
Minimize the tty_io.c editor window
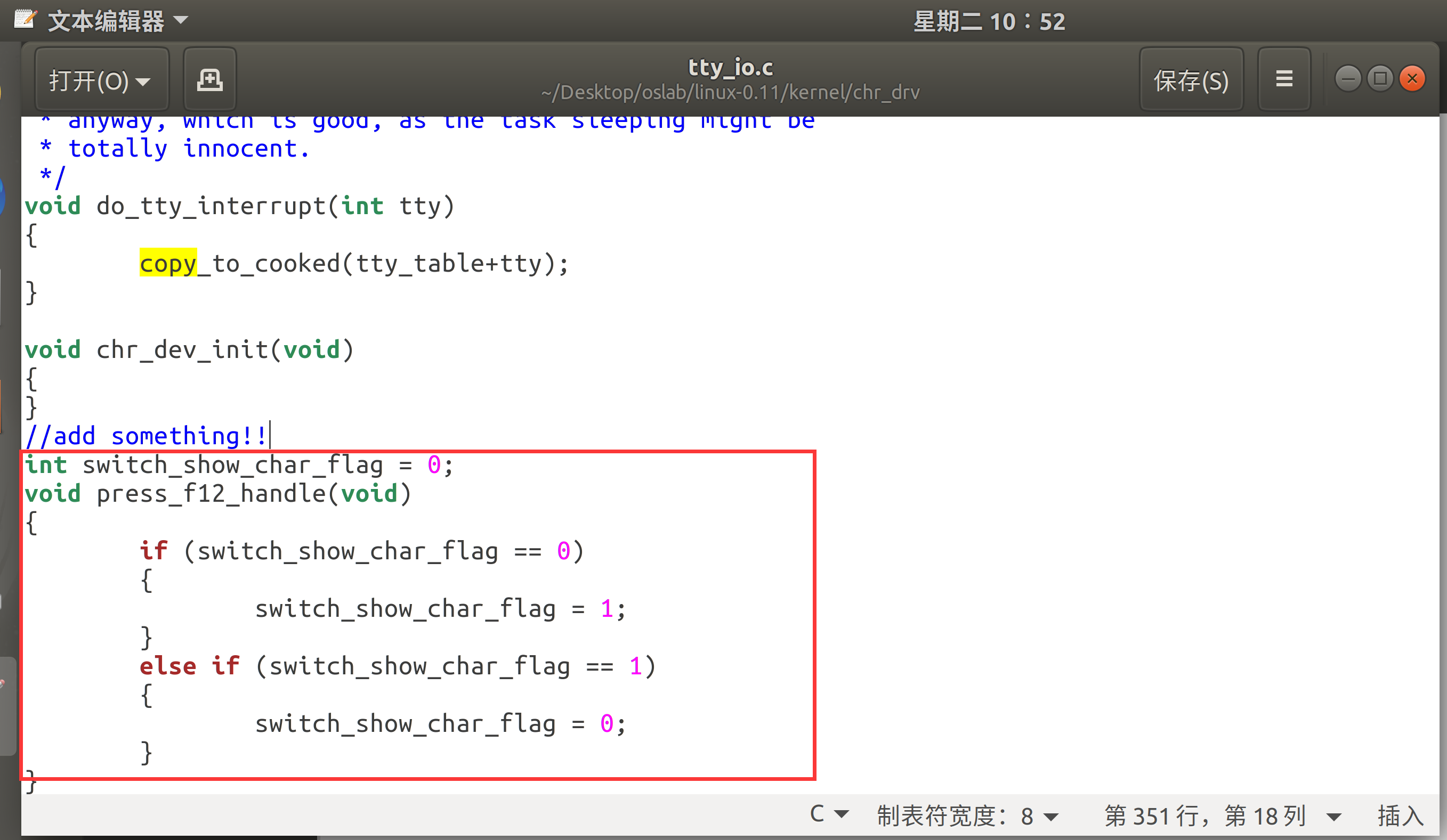click(1348, 79)
